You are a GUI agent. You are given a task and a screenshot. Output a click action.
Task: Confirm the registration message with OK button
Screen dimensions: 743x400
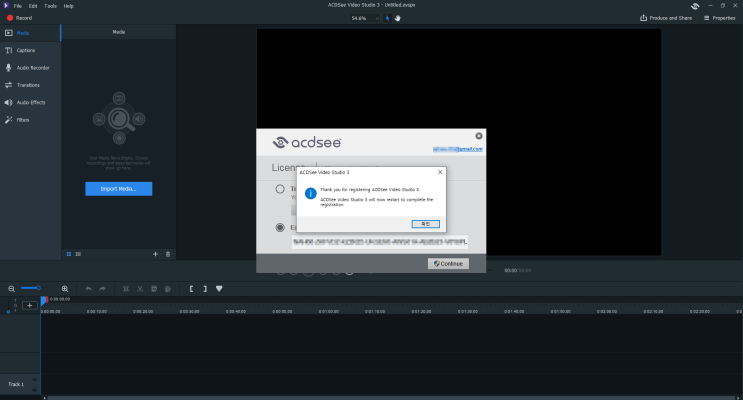click(x=426, y=224)
